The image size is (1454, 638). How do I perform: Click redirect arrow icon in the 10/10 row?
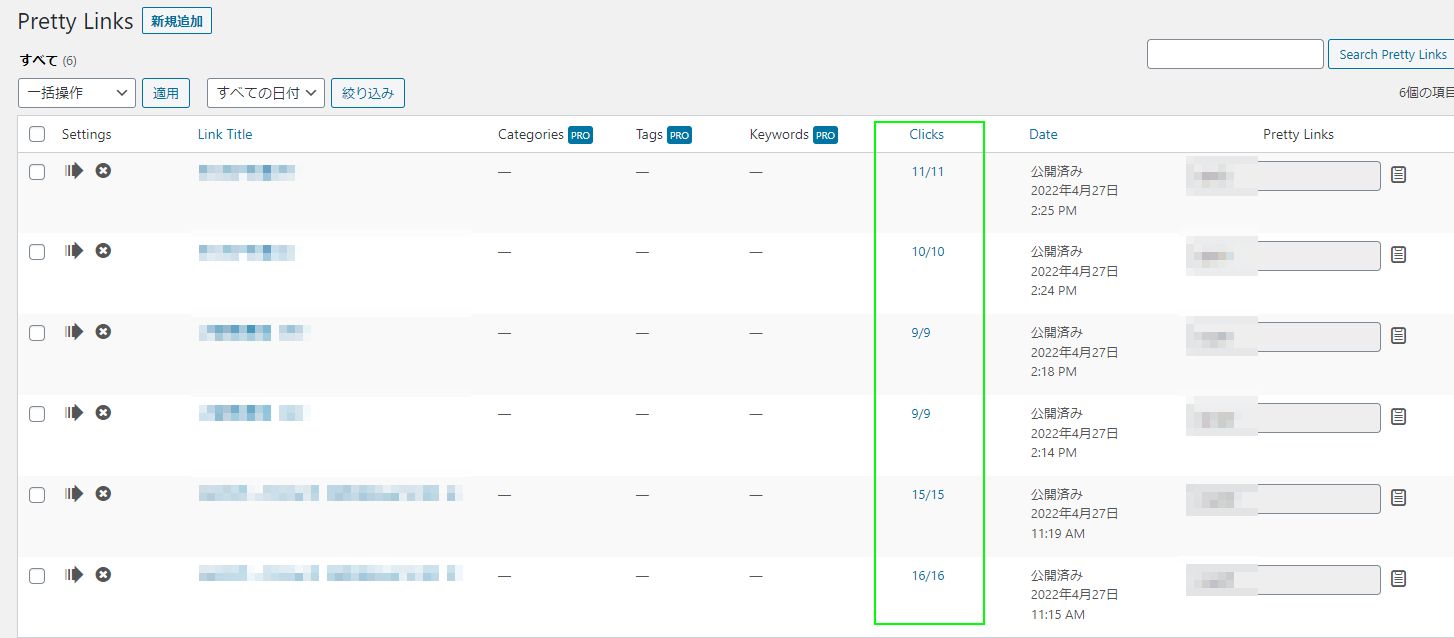click(x=74, y=250)
